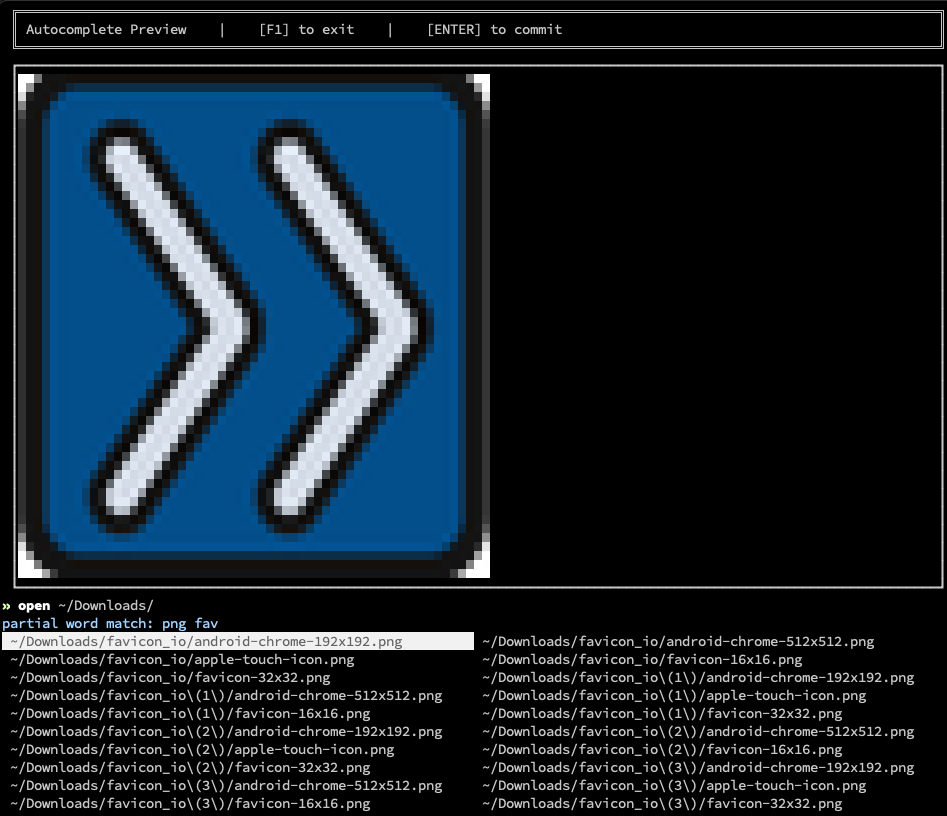Pick favicon_io\(1\)/favicon-16x16.png from list
Viewport: 947px width, 816px height.
point(190,713)
